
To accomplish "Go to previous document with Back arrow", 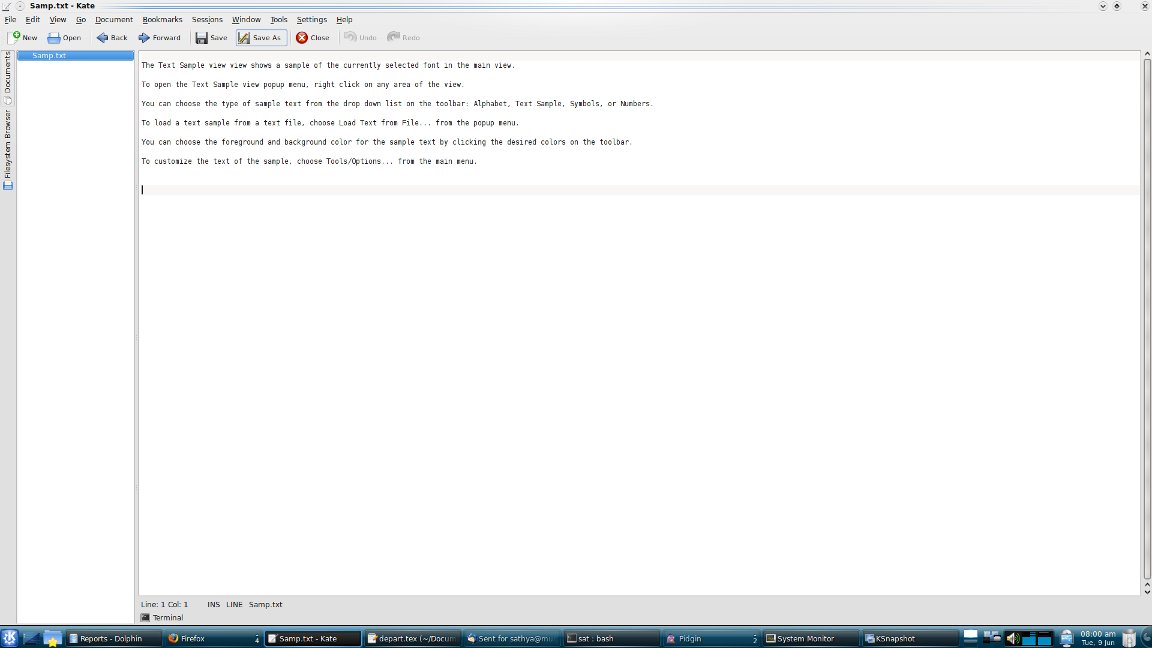I will coord(102,37).
